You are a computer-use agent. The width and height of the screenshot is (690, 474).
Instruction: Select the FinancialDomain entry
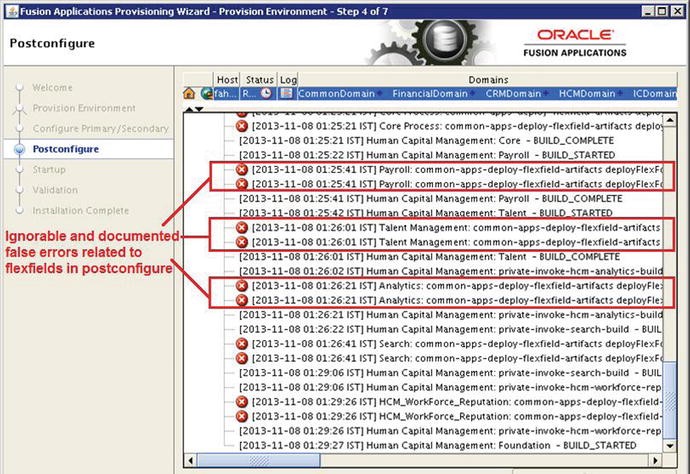point(430,93)
